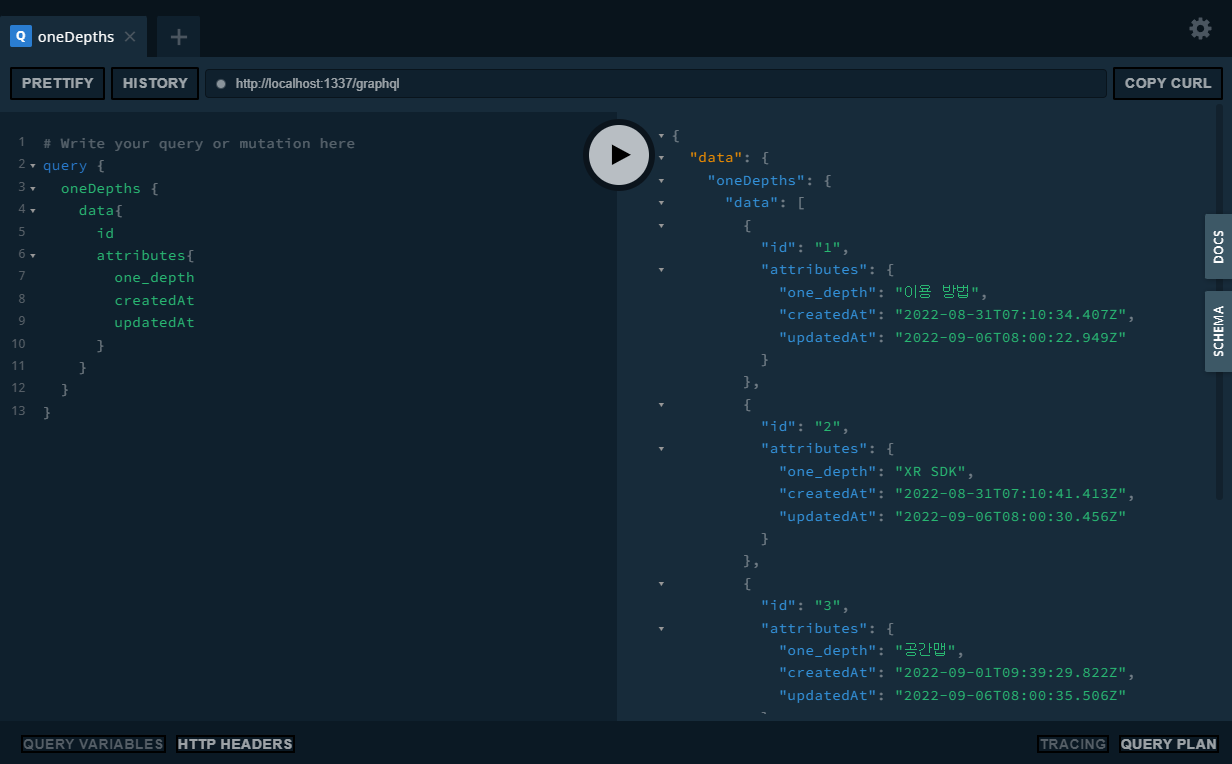Select the oneDepths query tab
The height and width of the screenshot is (764, 1232).
click(75, 37)
